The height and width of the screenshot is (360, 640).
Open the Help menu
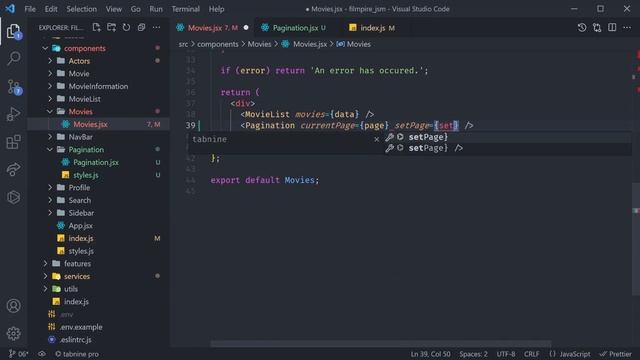pyautogui.click(x=217, y=9)
